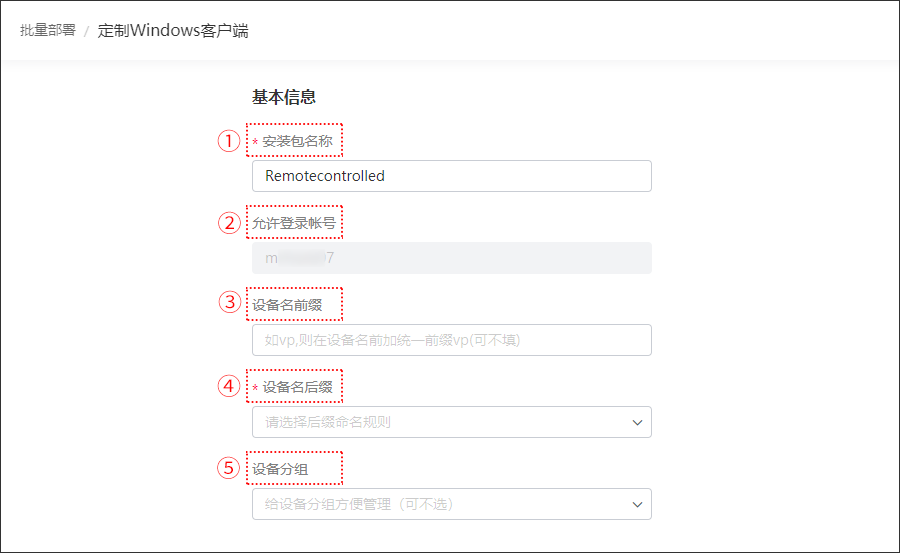The width and height of the screenshot is (900, 553).
Task: Click the red circled number 5 marker
Action: click(228, 468)
